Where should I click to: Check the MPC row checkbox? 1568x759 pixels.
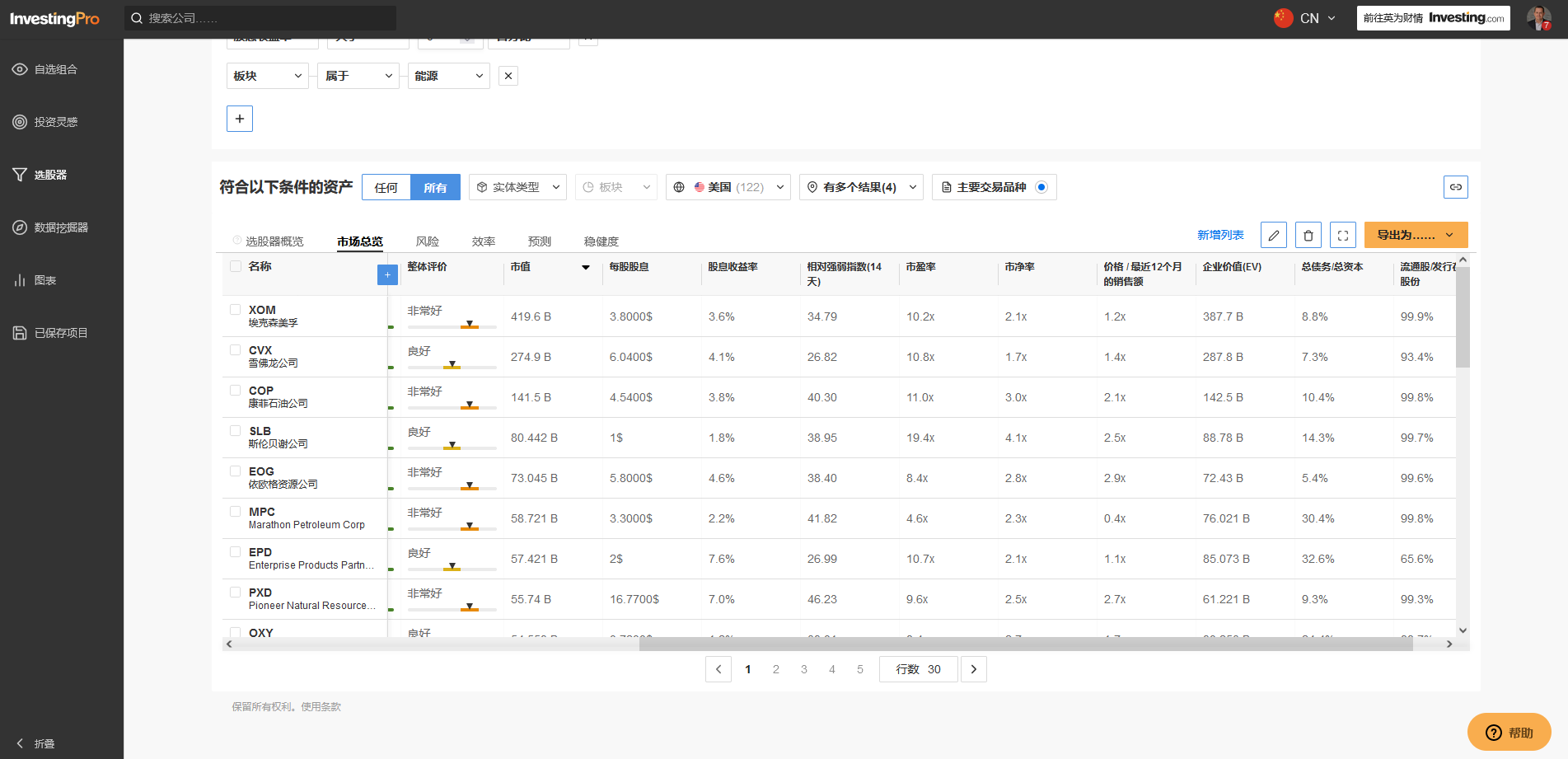(x=236, y=512)
